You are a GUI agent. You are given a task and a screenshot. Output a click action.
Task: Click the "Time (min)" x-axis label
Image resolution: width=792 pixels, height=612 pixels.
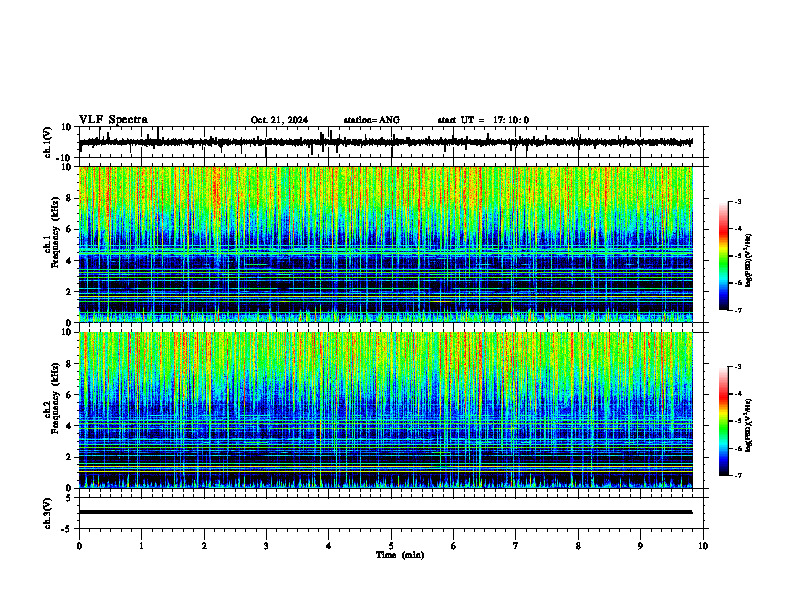click(400, 555)
